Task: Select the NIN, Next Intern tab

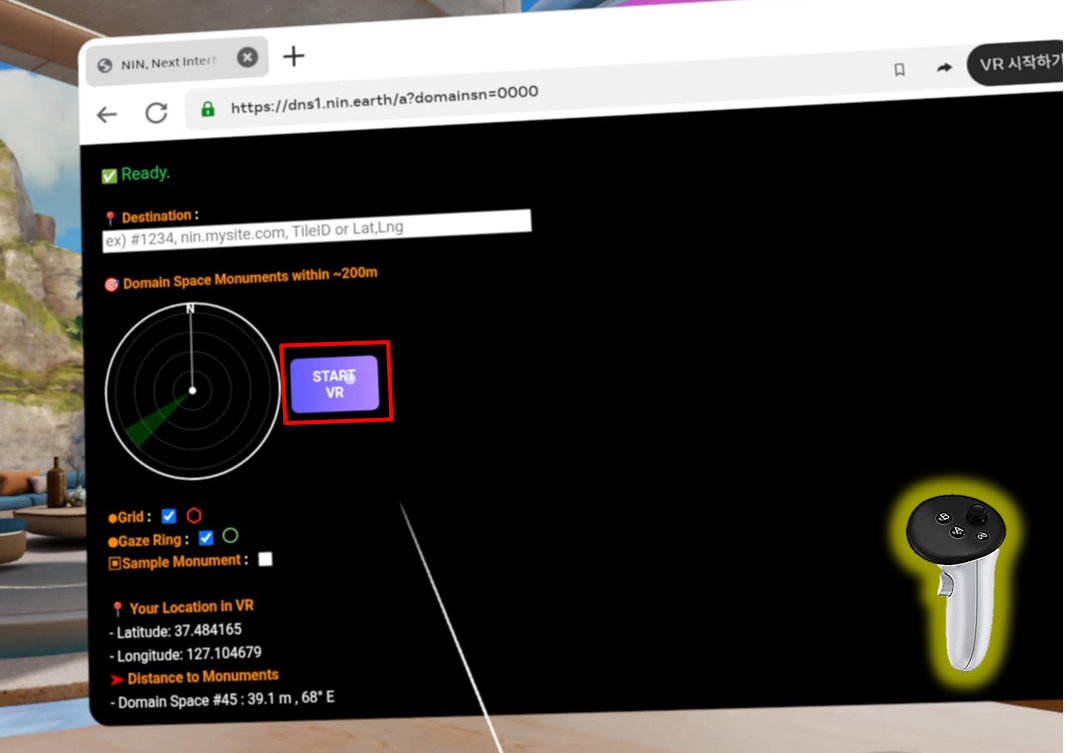Action: (167, 62)
